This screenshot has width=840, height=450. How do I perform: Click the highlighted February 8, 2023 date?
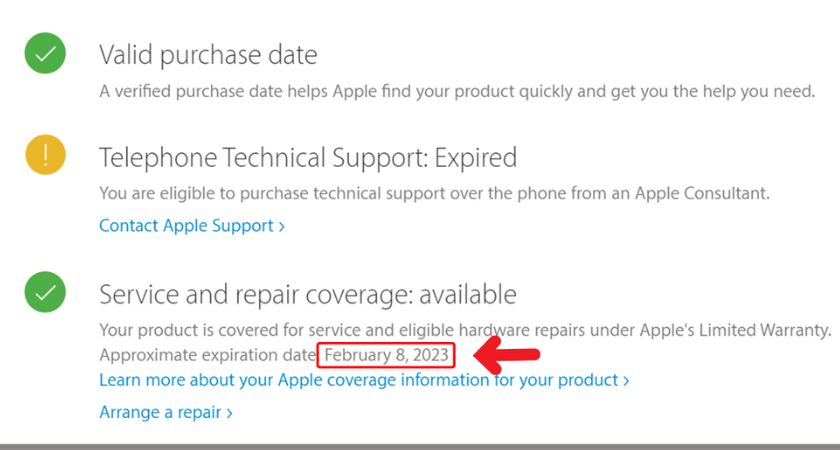coord(387,355)
